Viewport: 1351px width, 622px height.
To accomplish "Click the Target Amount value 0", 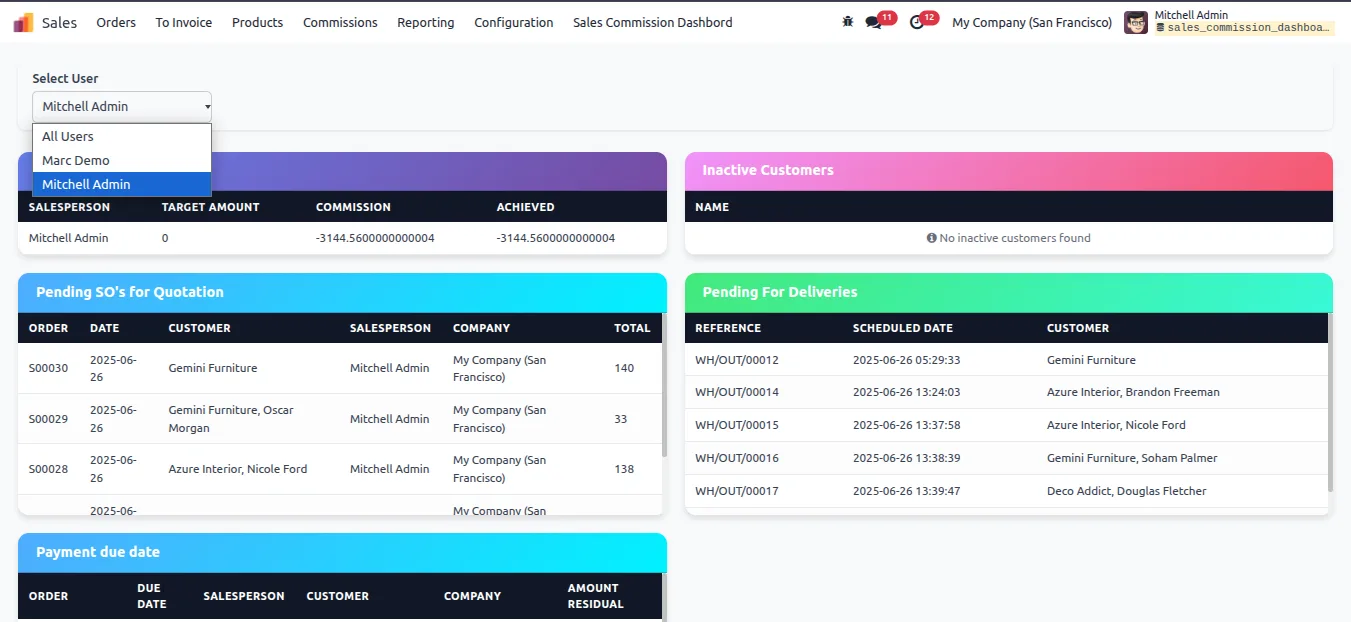I will pyautogui.click(x=165, y=238).
